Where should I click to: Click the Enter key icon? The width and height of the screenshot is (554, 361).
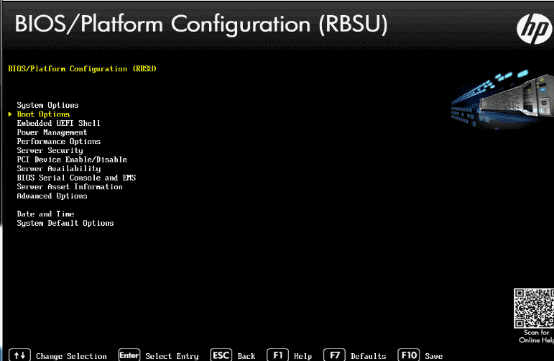[x=129, y=355]
